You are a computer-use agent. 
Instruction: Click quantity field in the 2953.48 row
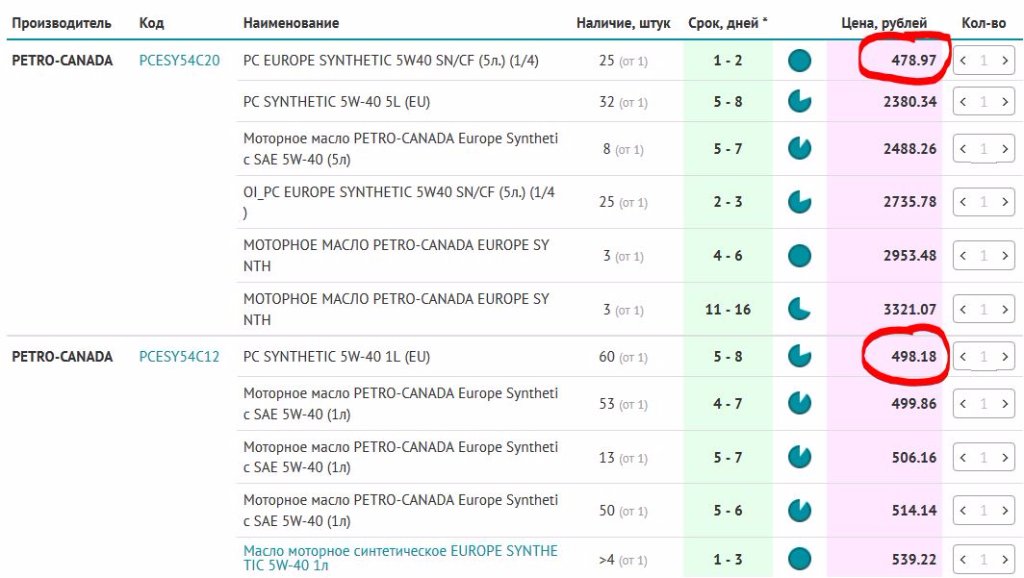point(984,255)
